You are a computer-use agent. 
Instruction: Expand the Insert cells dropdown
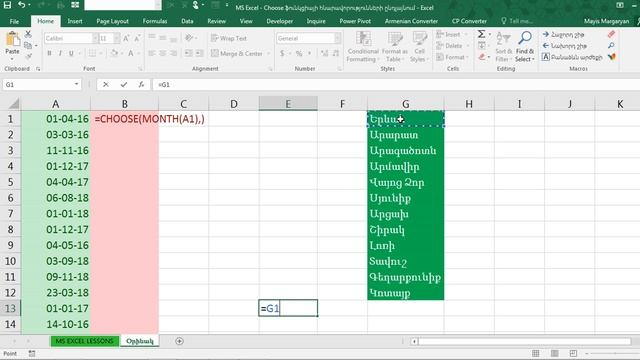pos(466,35)
